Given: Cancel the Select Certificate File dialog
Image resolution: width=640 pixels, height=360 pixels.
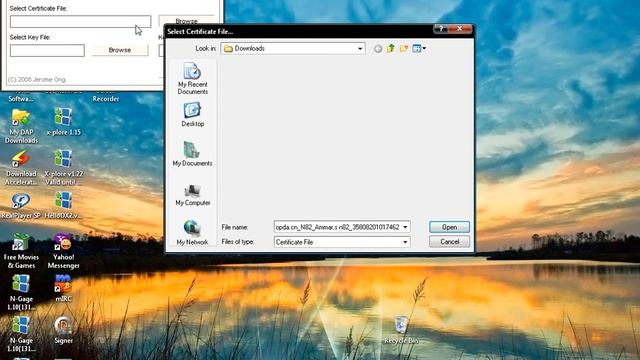Looking at the screenshot, I should point(449,242).
